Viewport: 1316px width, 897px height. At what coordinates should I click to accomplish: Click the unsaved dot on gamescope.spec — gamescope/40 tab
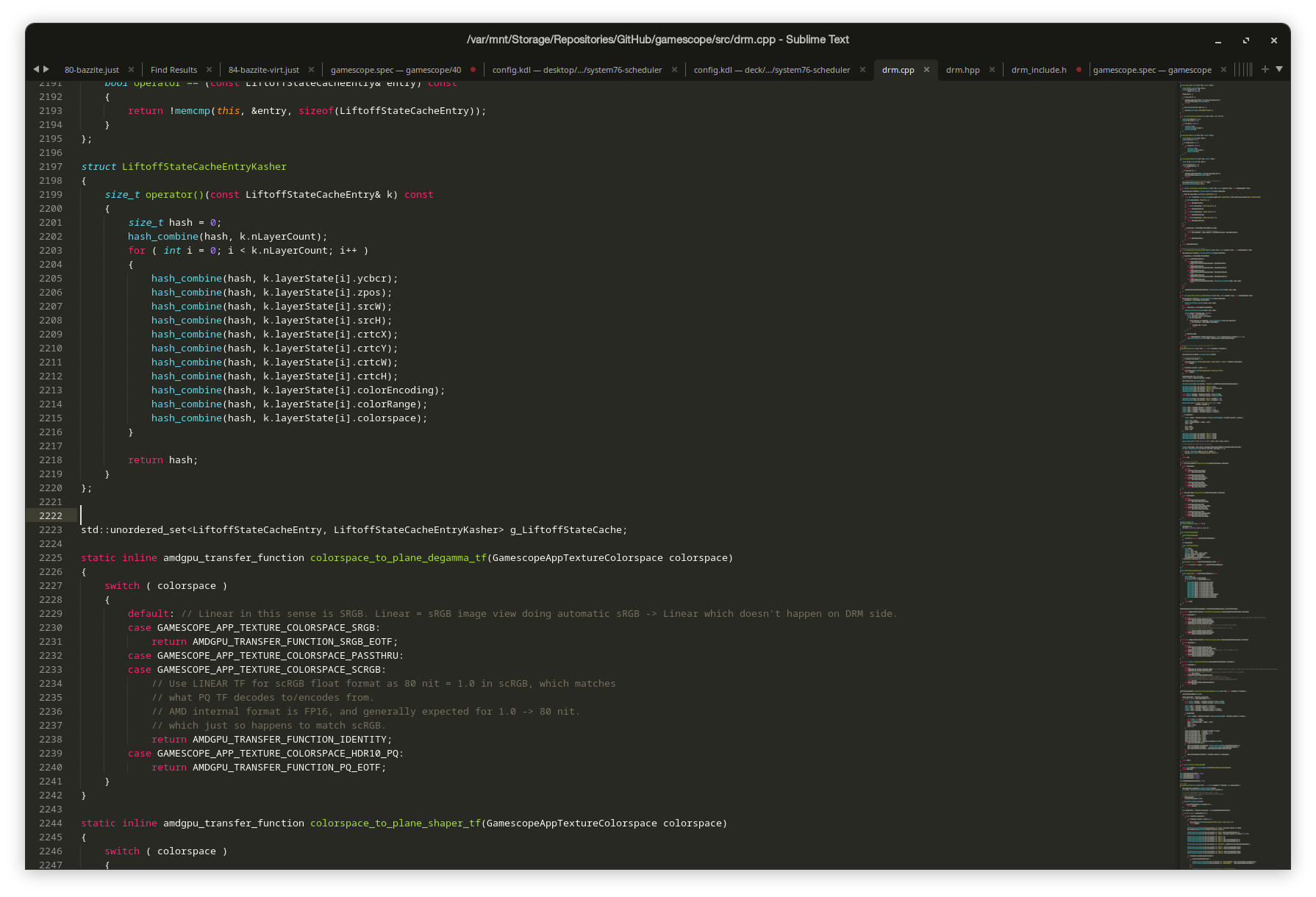[x=473, y=70]
